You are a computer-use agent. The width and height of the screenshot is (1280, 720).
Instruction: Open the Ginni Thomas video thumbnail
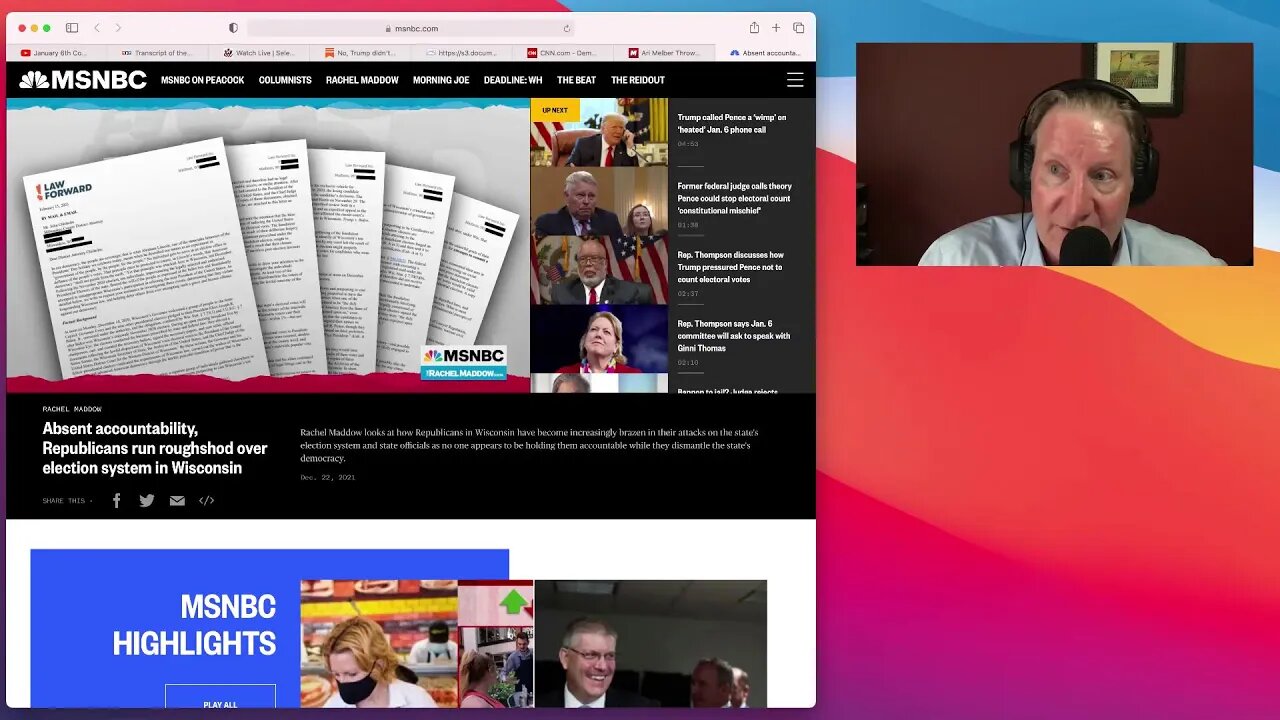[599, 339]
